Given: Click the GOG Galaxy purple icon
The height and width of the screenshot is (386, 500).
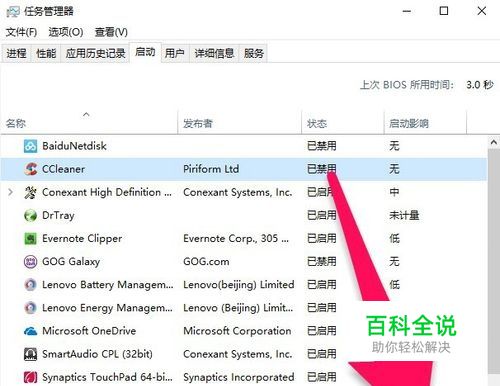Looking at the screenshot, I should coord(30,262).
